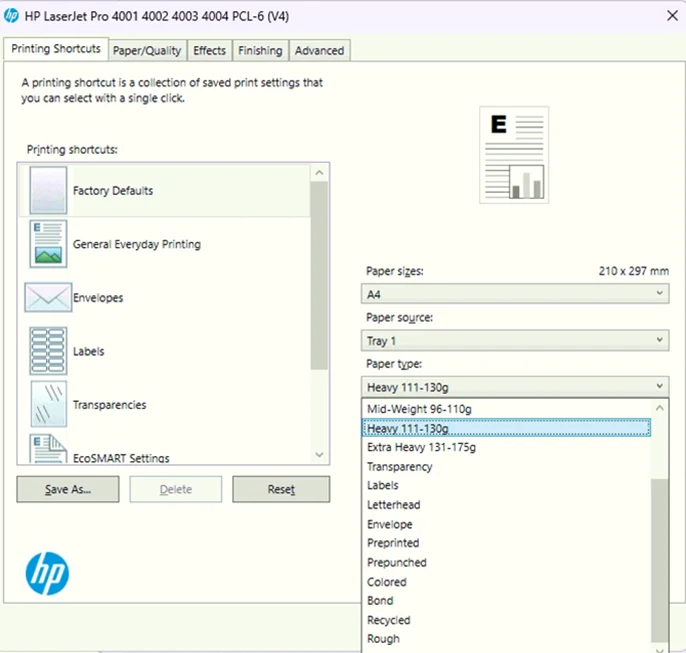Click the HP logo at bottom left

tap(47, 573)
